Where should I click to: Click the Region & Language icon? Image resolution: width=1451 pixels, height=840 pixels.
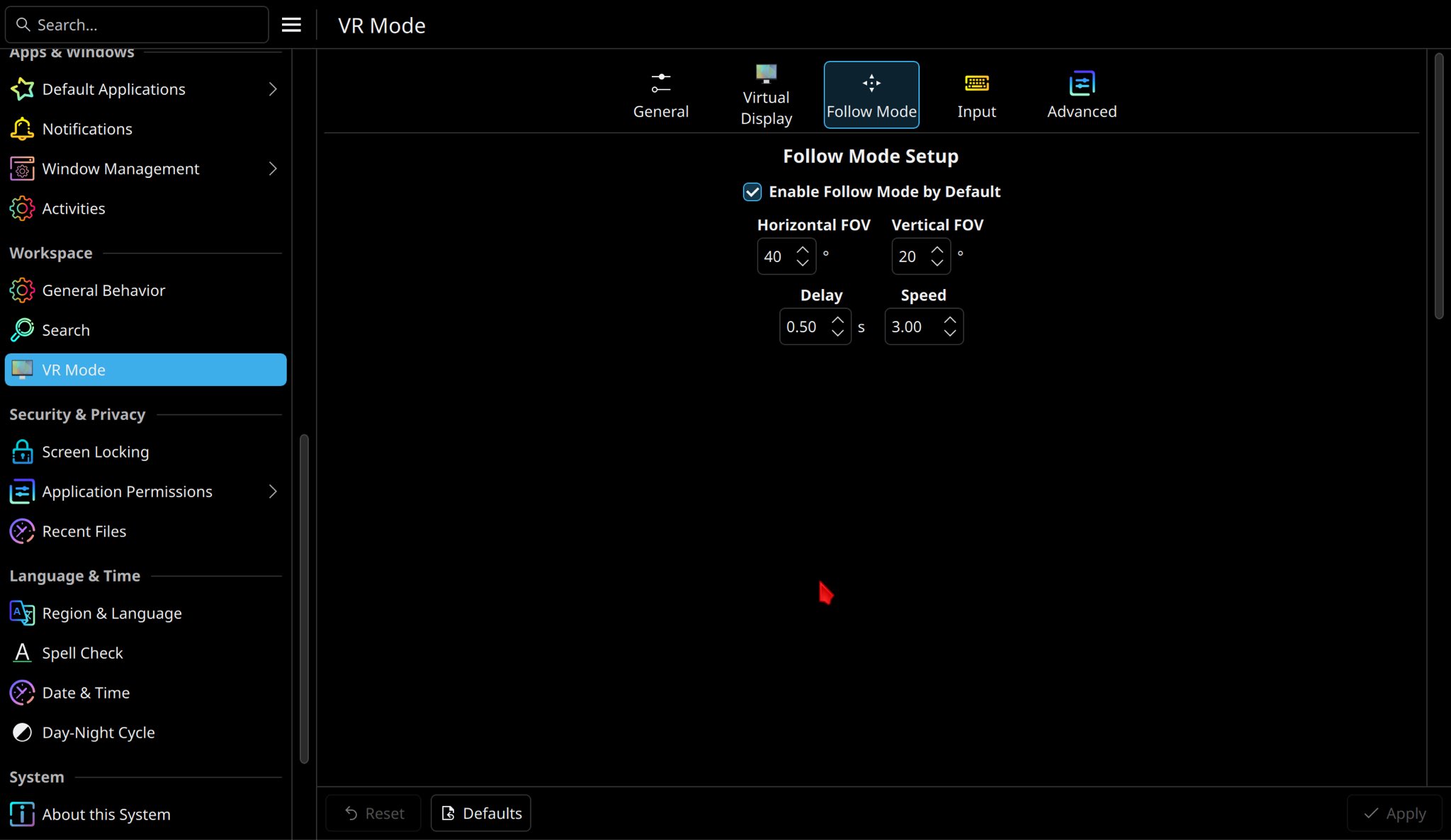tap(22, 613)
